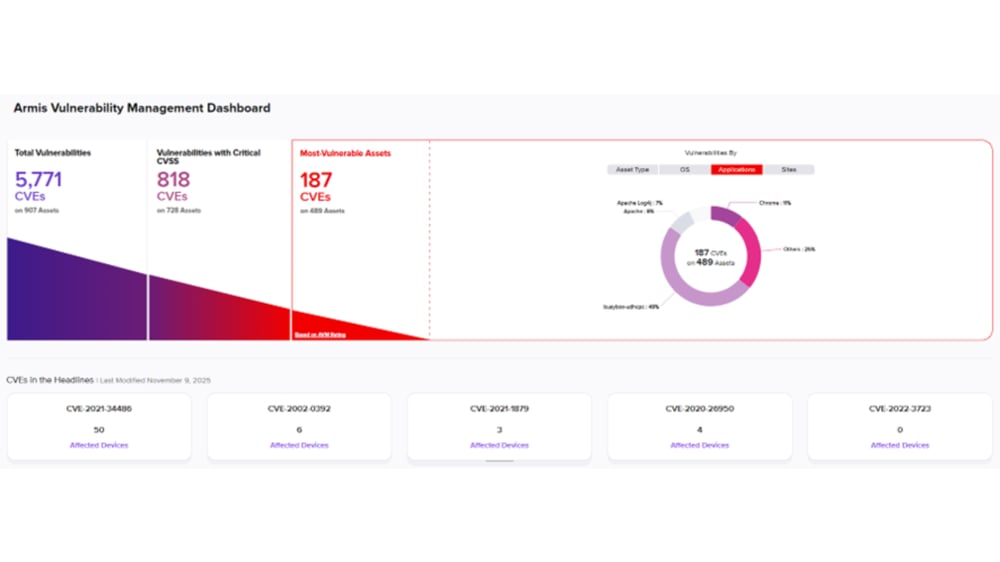
Task: Click the Based on AVM Rating link
Action: [x=320, y=335]
